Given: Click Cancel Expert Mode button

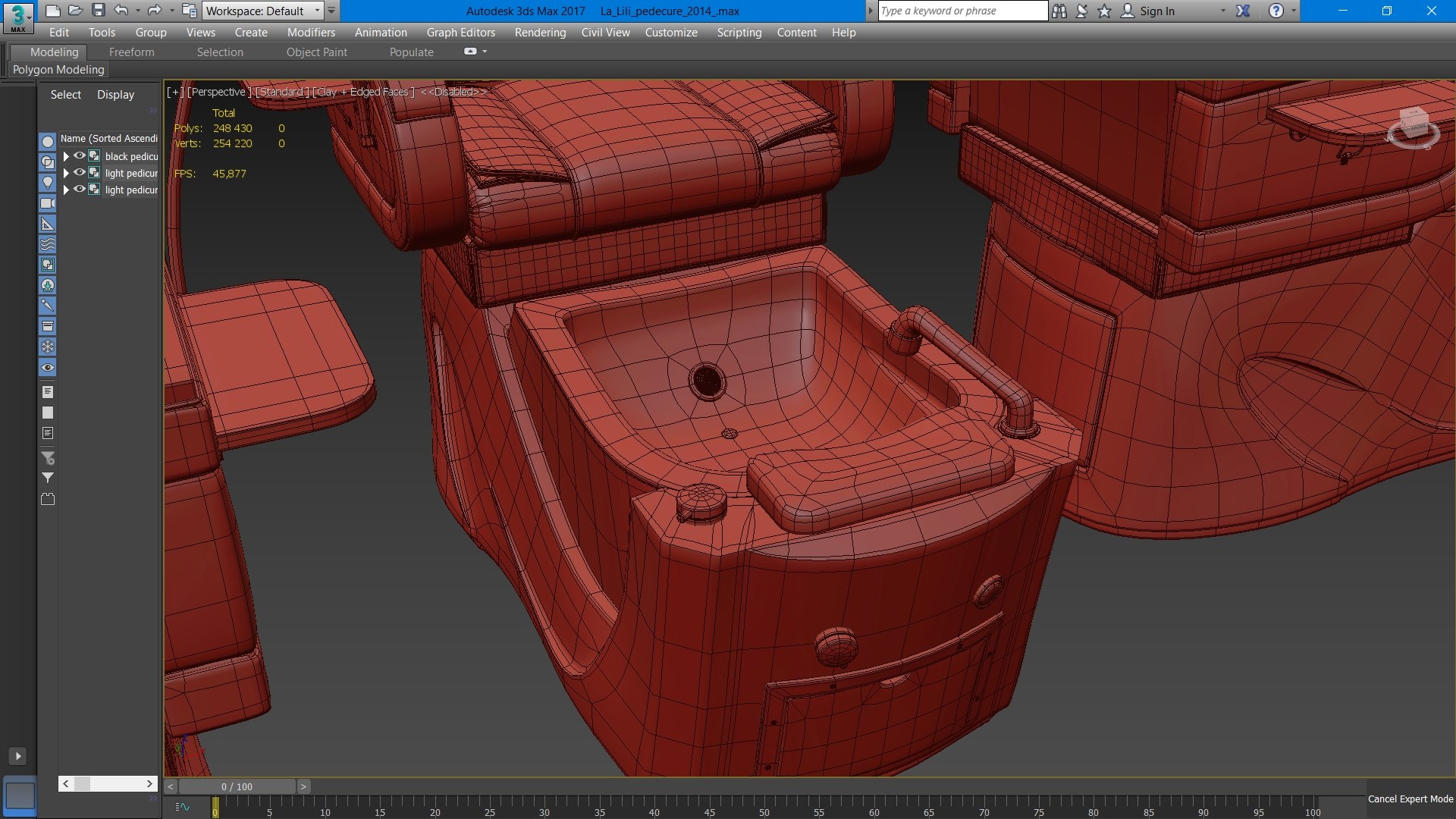Looking at the screenshot, I should pyautogui.click(x=1410, y=799).
